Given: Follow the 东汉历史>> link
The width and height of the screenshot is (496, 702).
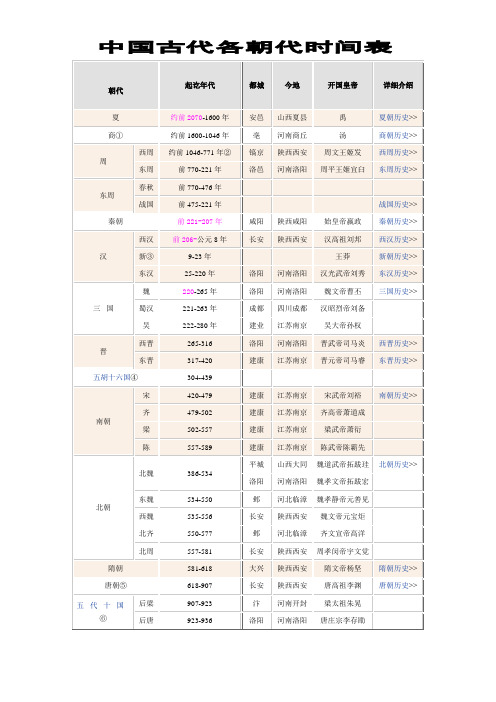Looking at the screenshot, I should pos(398,274).
